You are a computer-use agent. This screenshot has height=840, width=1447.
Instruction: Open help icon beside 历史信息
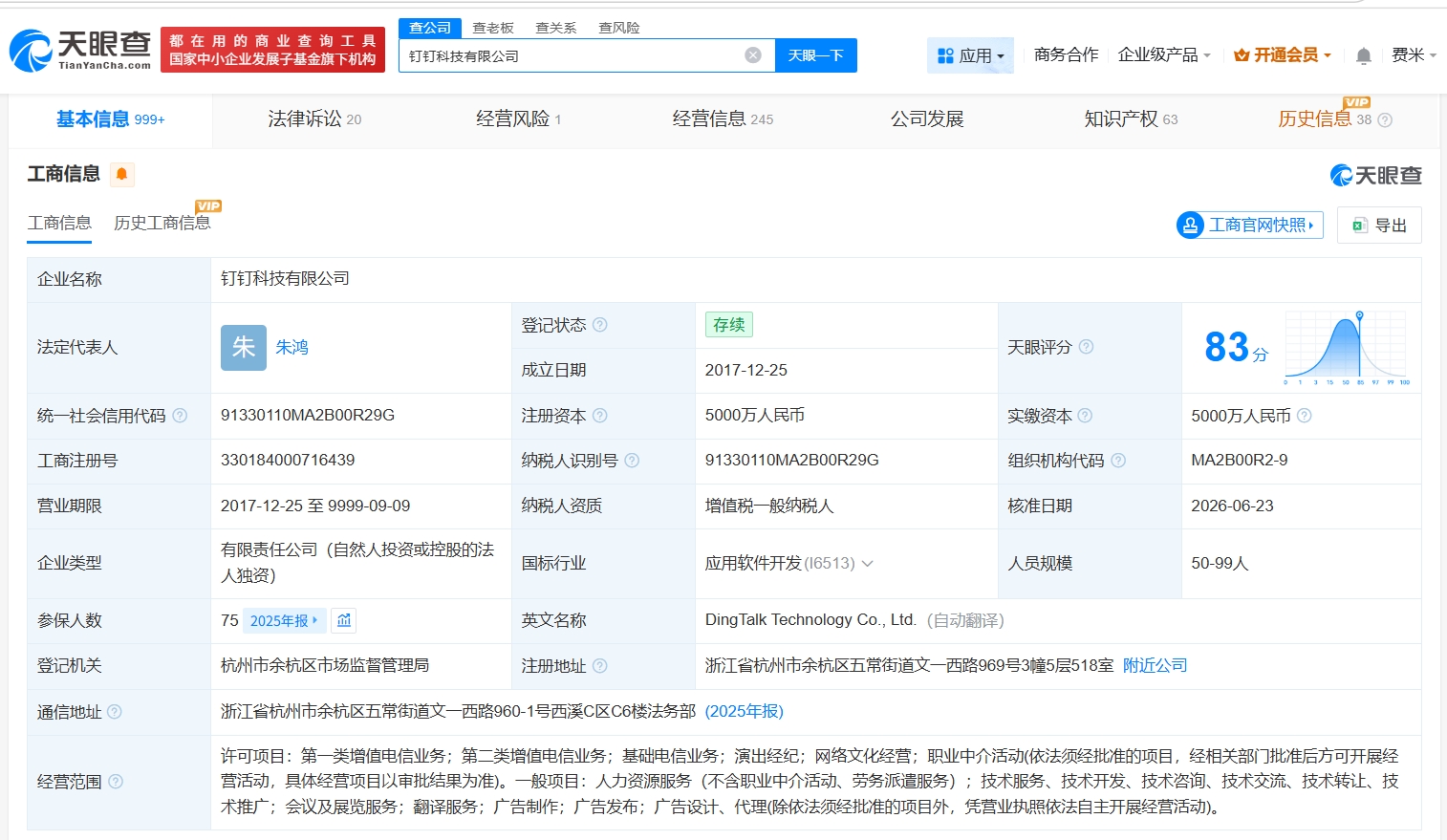(x=1385, y=119)
